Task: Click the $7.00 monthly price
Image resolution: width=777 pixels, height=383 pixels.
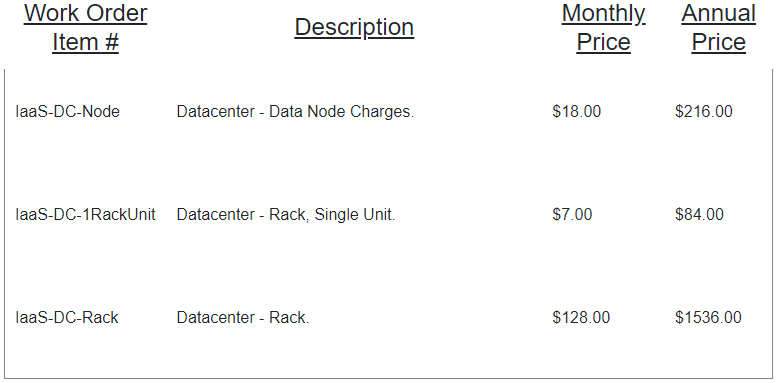Action: click(572, 215)
